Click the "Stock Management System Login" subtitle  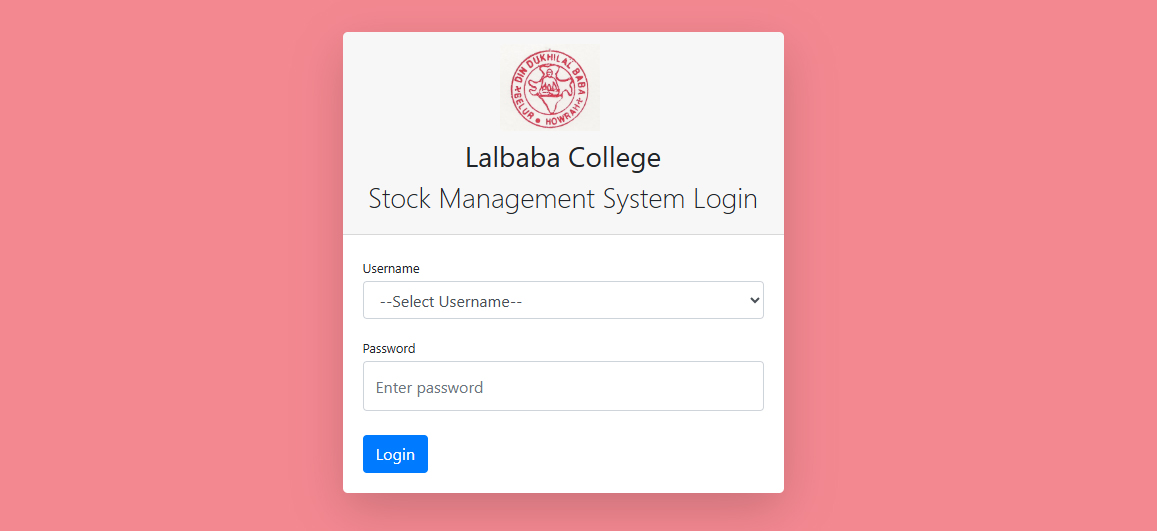pos(563,199)
